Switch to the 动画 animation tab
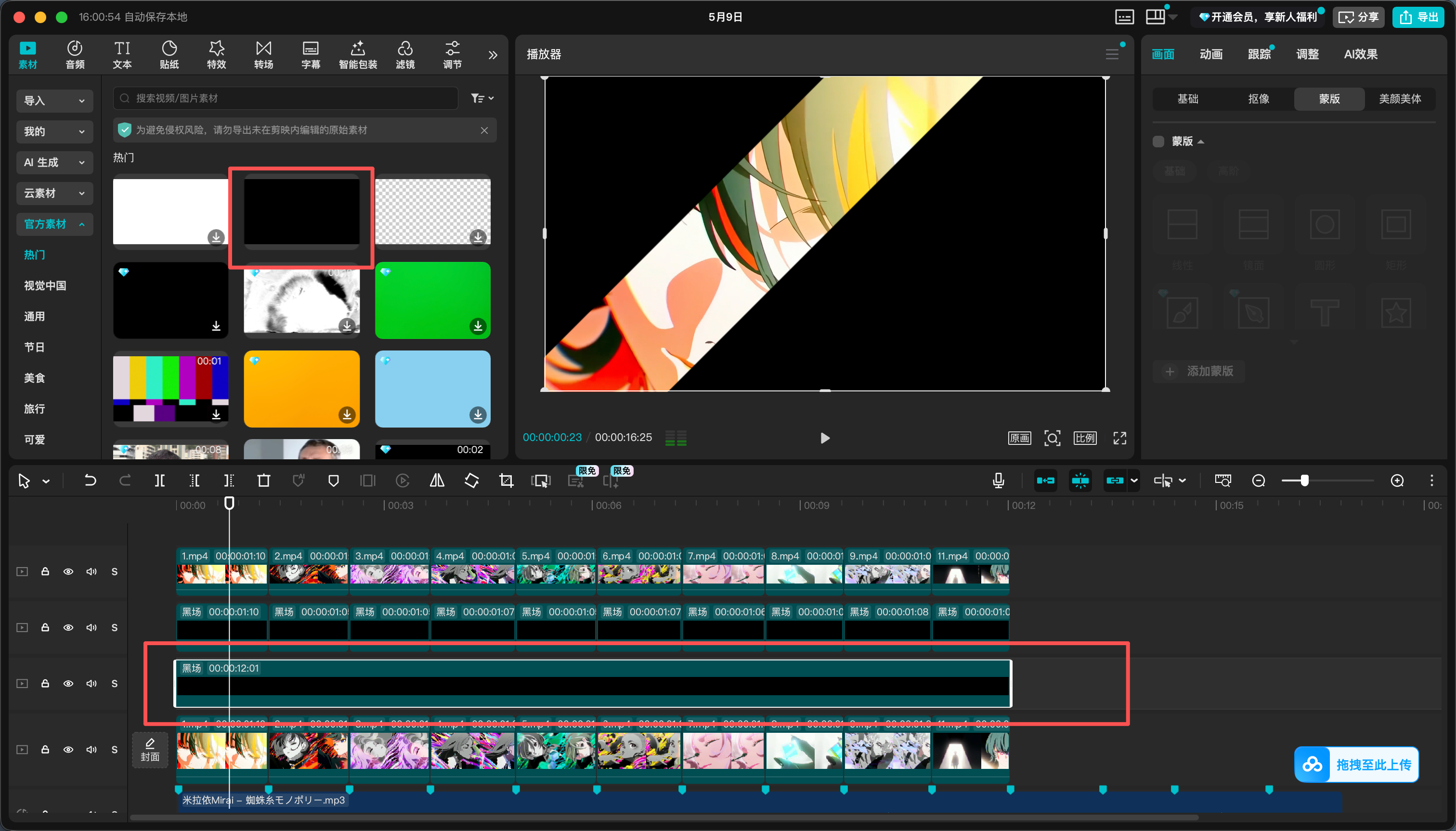The image size is (1456, 831). [x=1210, y=54]
